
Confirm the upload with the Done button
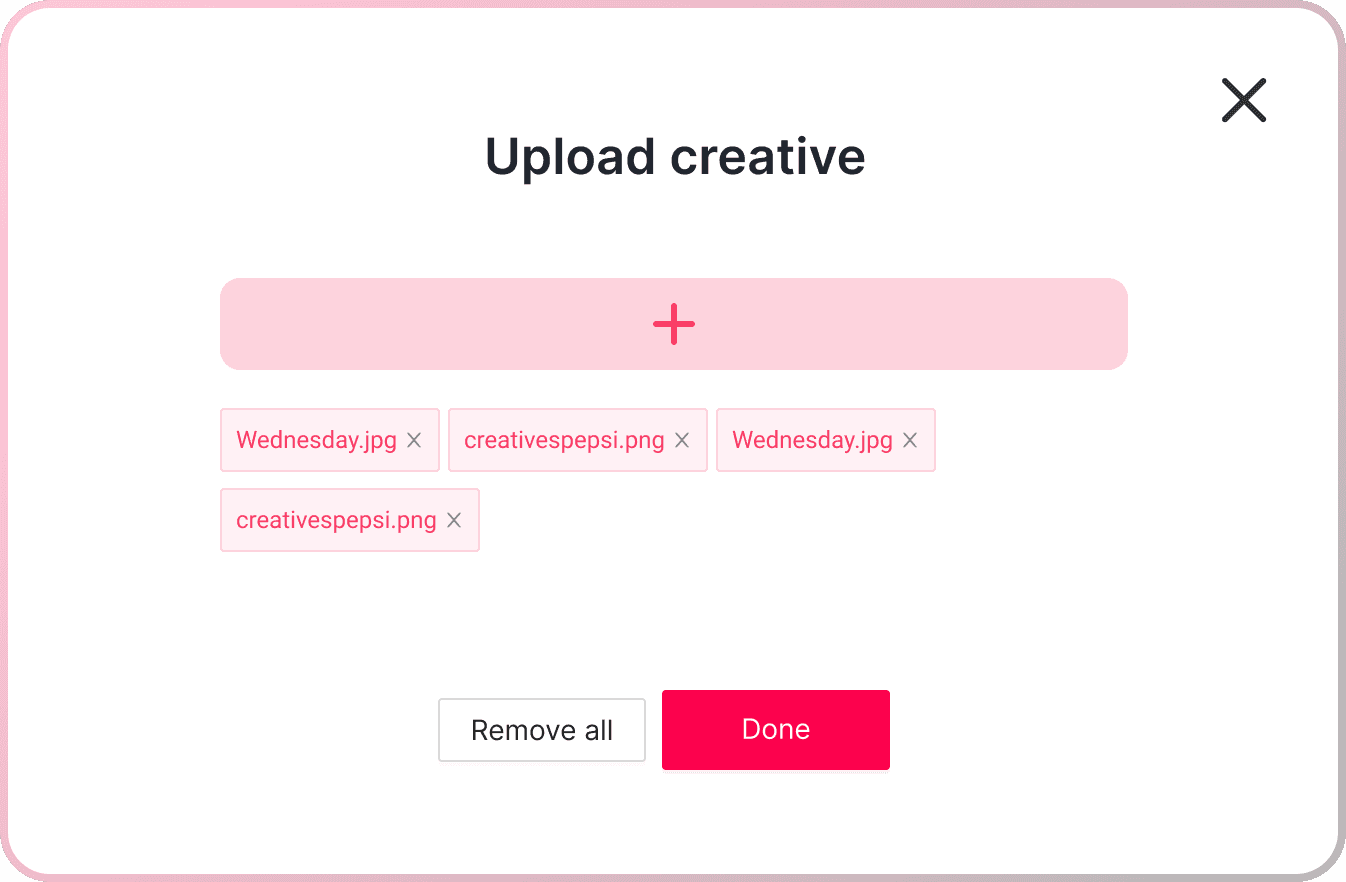click(x=776, y=730)
